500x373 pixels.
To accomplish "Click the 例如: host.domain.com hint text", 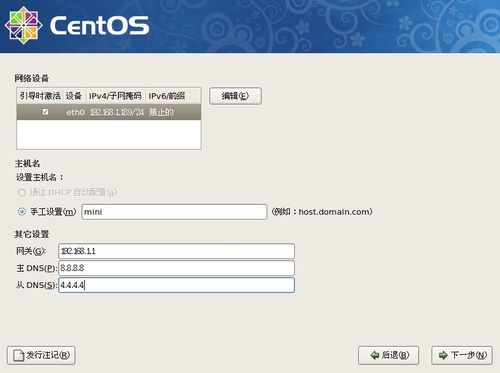I will [322, 212].
